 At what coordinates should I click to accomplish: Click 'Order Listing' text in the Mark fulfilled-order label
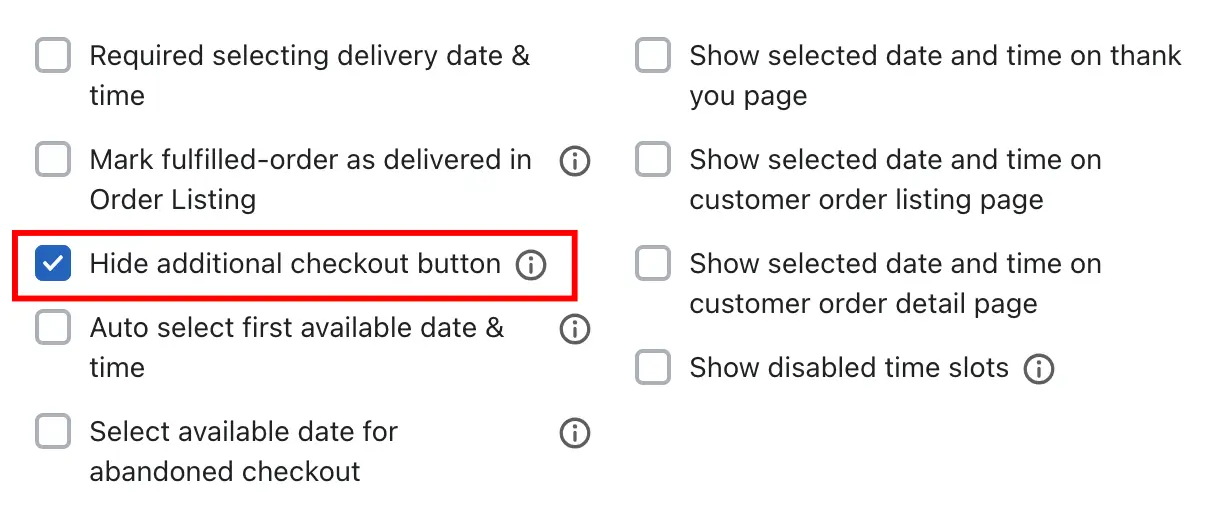[x=173, y=200]
